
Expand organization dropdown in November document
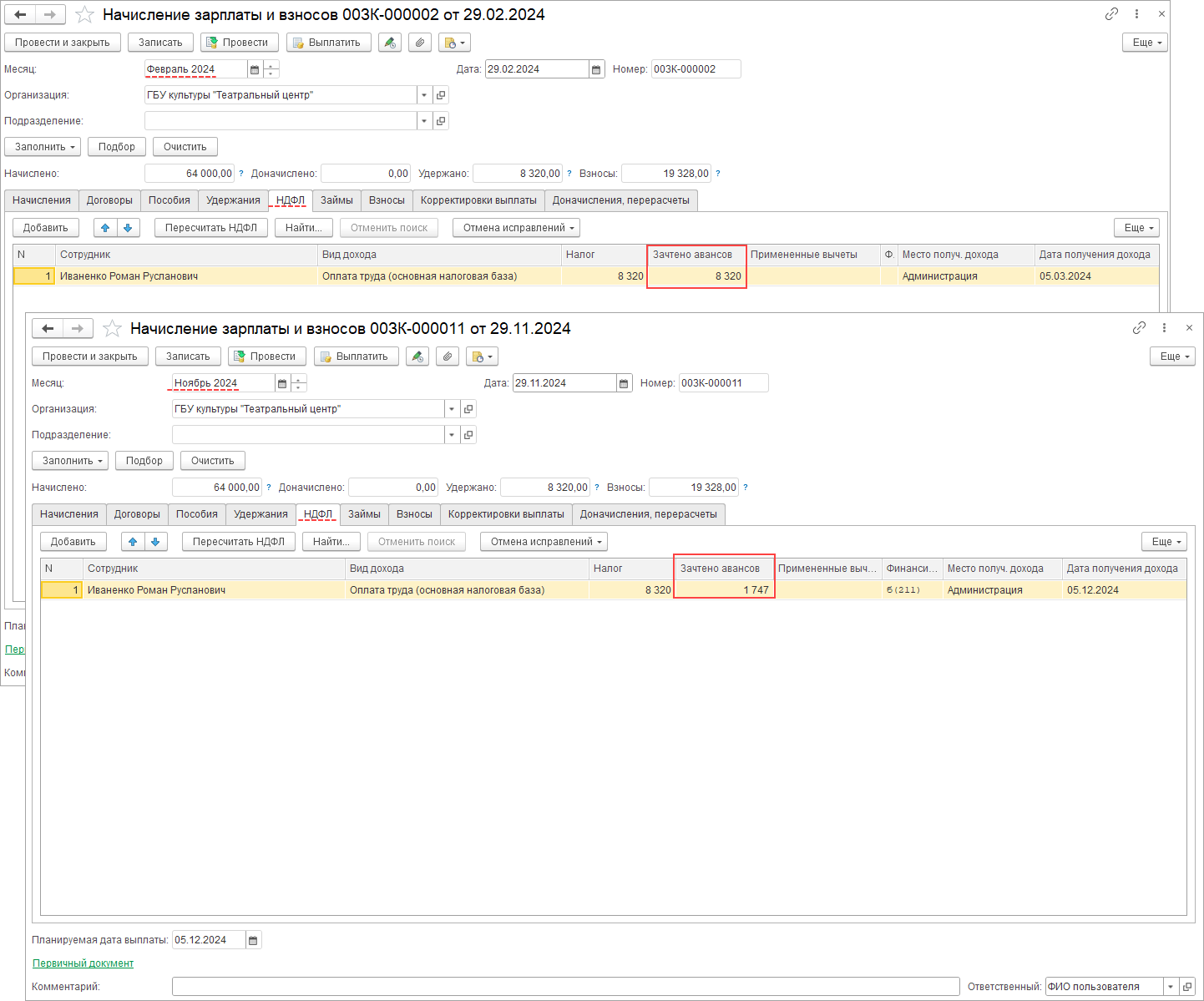452,409
